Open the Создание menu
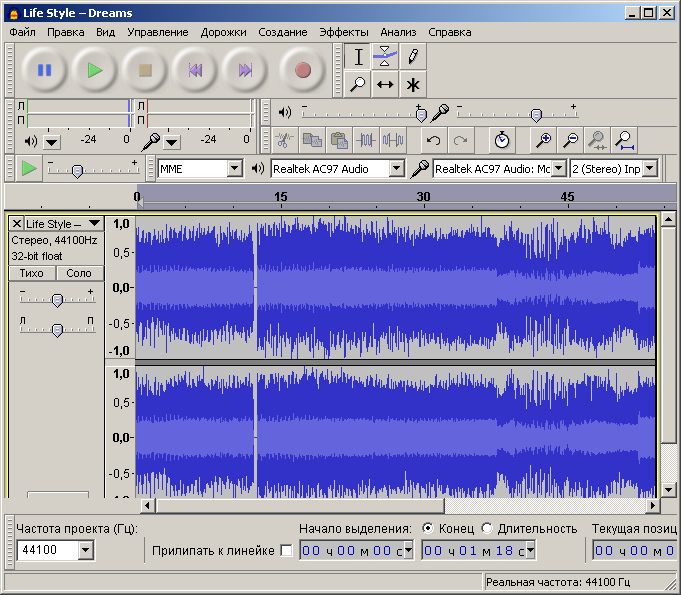The width and height of the screenshot is (681, 595). click(283, 32)
